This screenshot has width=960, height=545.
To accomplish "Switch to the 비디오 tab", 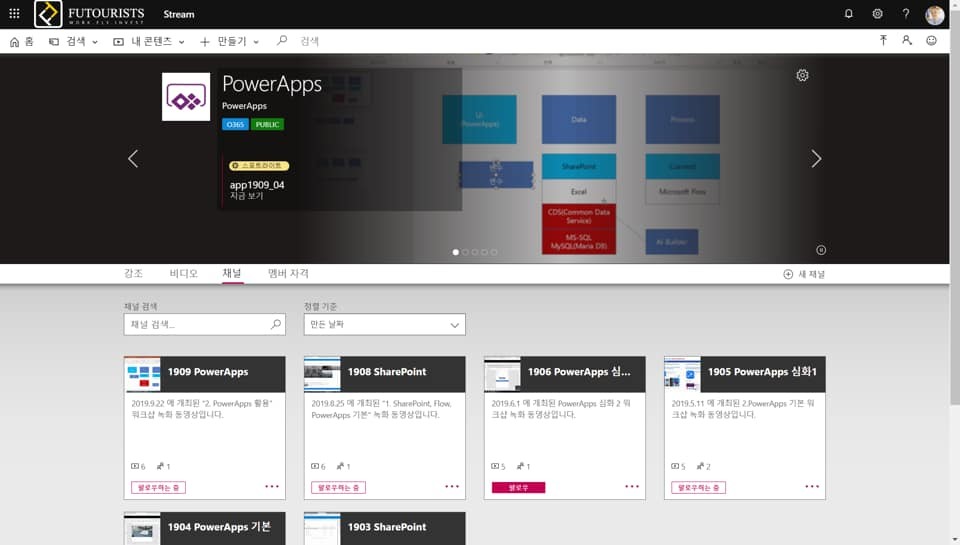I will pos(184,273).
